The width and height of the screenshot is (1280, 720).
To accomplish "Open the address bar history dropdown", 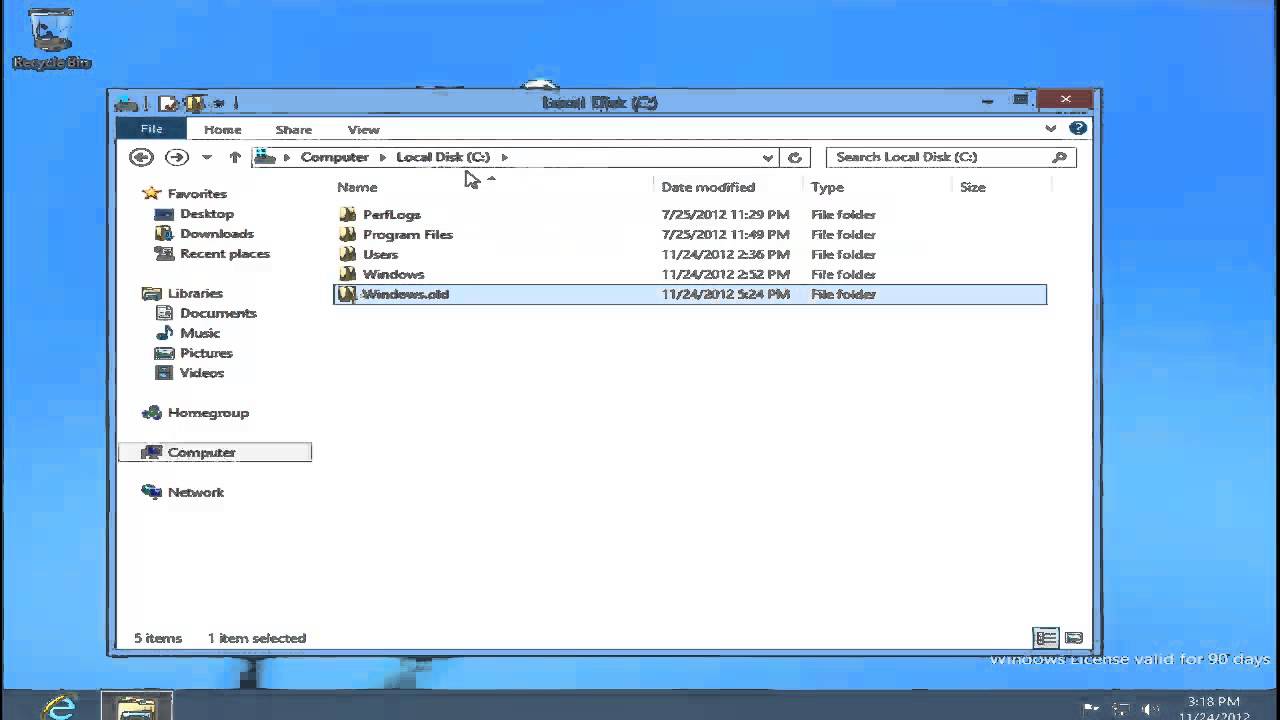I will [x=767, y=158].
